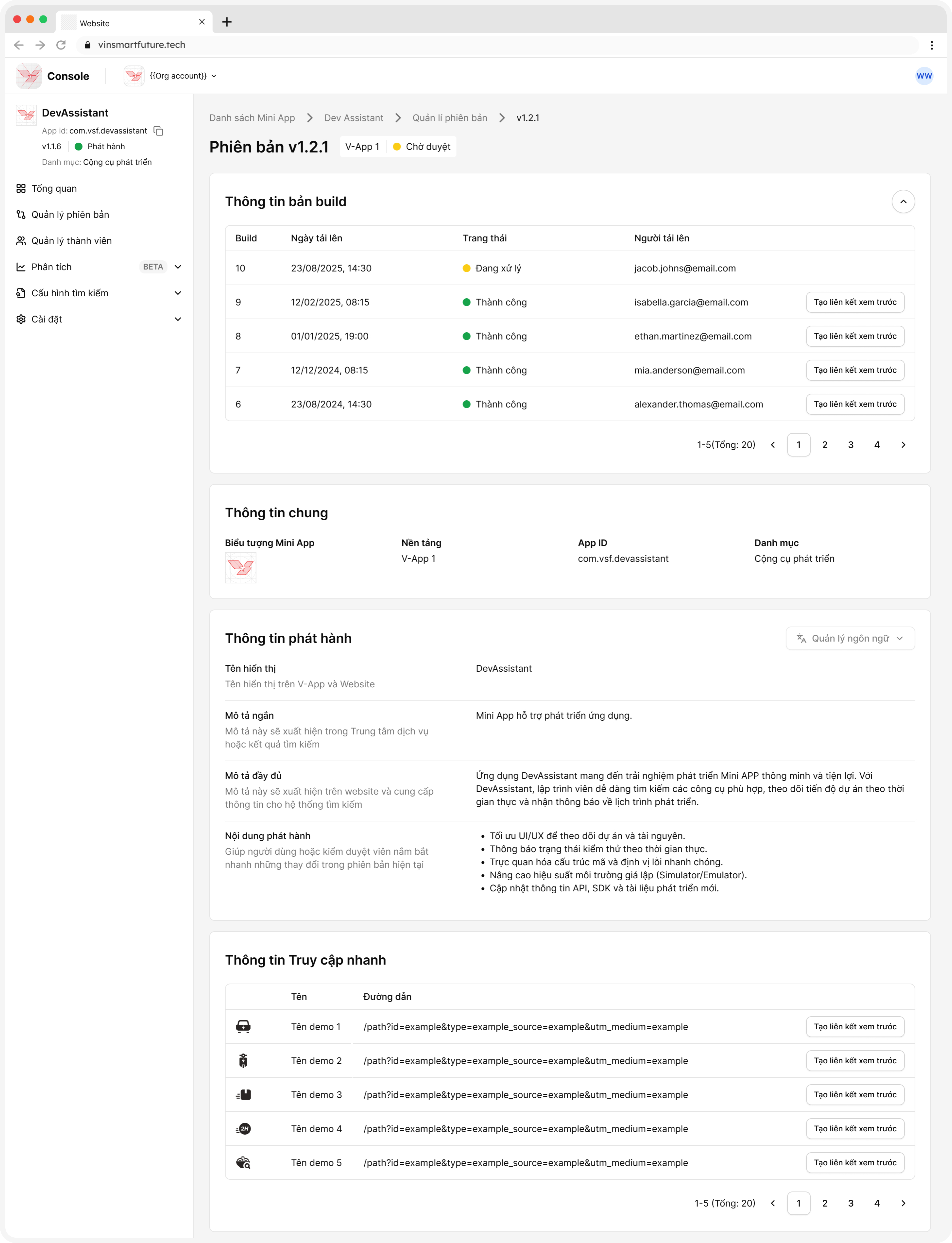The width and height of the screenshot is (952, 1243).
Task: Create preview link for build 7
Action: tap(855, 370)
